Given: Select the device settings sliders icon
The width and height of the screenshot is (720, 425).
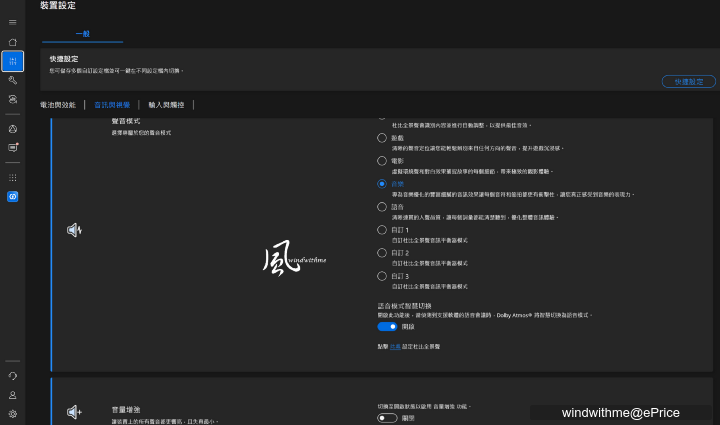Looking at the screenshot, I should 13,62.
